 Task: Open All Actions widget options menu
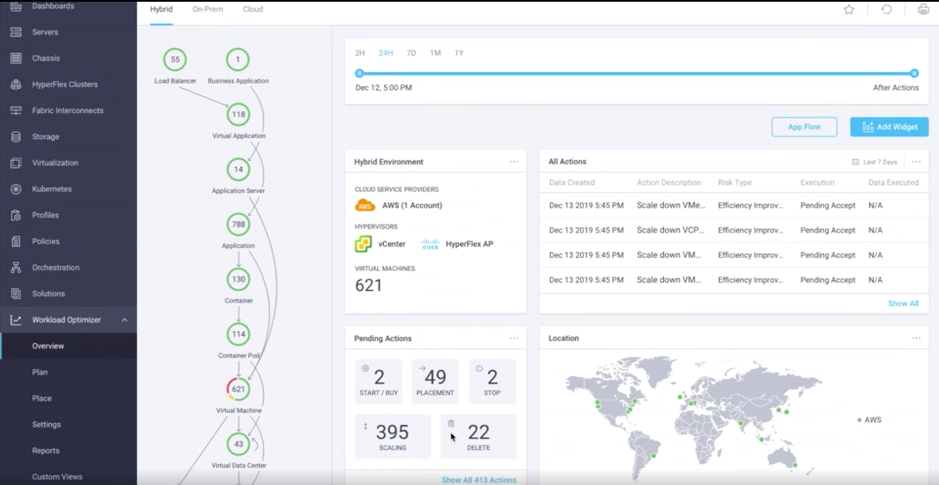point(916,162)
